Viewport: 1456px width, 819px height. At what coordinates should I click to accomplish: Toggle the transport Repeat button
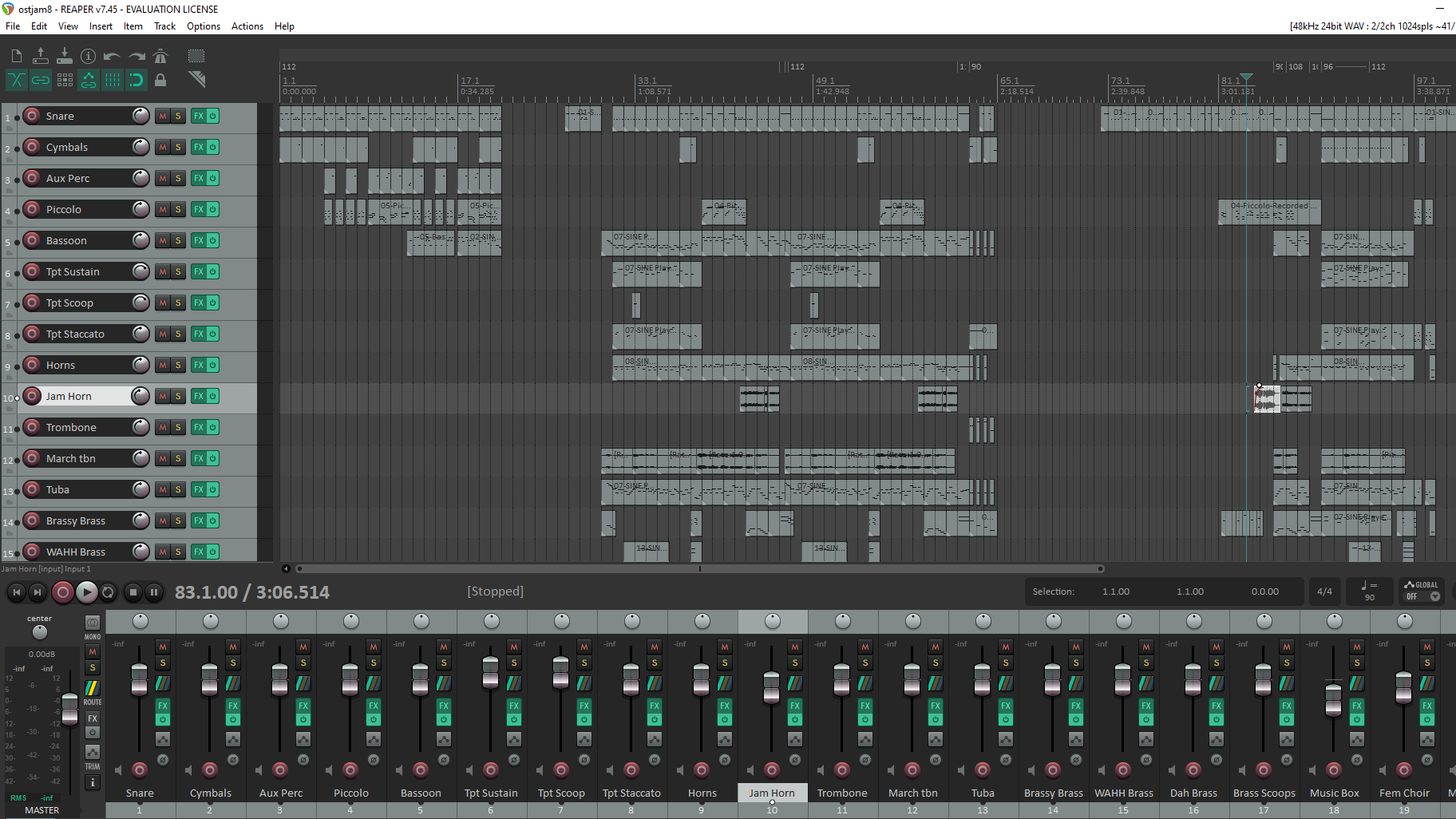[x=108, y=592]
